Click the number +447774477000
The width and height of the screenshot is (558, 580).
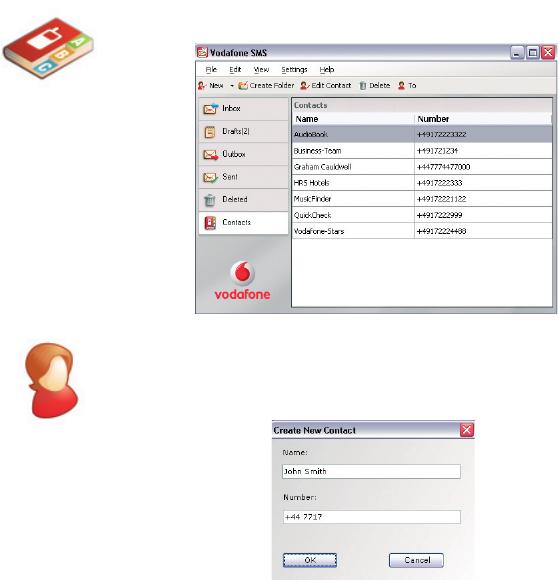point(443,167)
